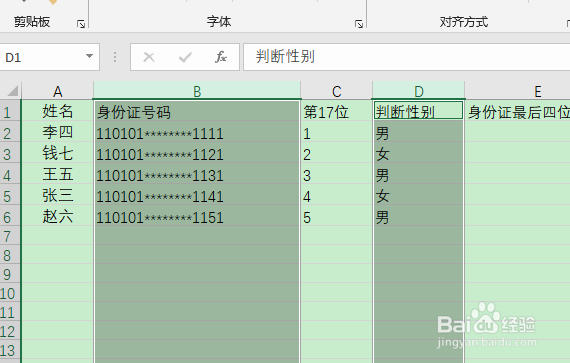Click cell with header 姓名
Viewport: 570px width, 363px height.
57,111
